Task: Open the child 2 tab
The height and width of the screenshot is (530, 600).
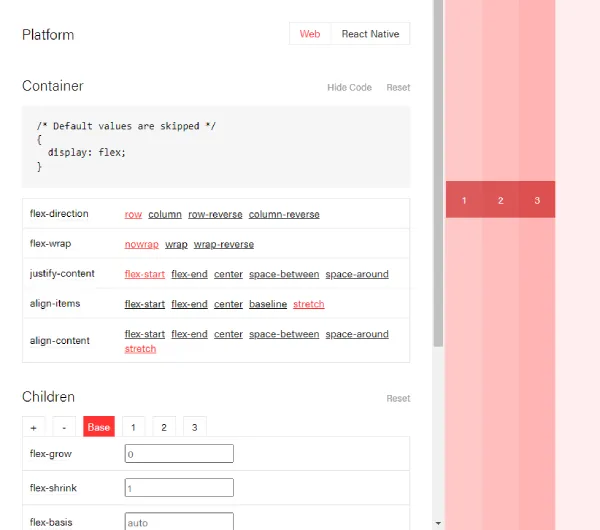Action: click(x=164, y=427)
